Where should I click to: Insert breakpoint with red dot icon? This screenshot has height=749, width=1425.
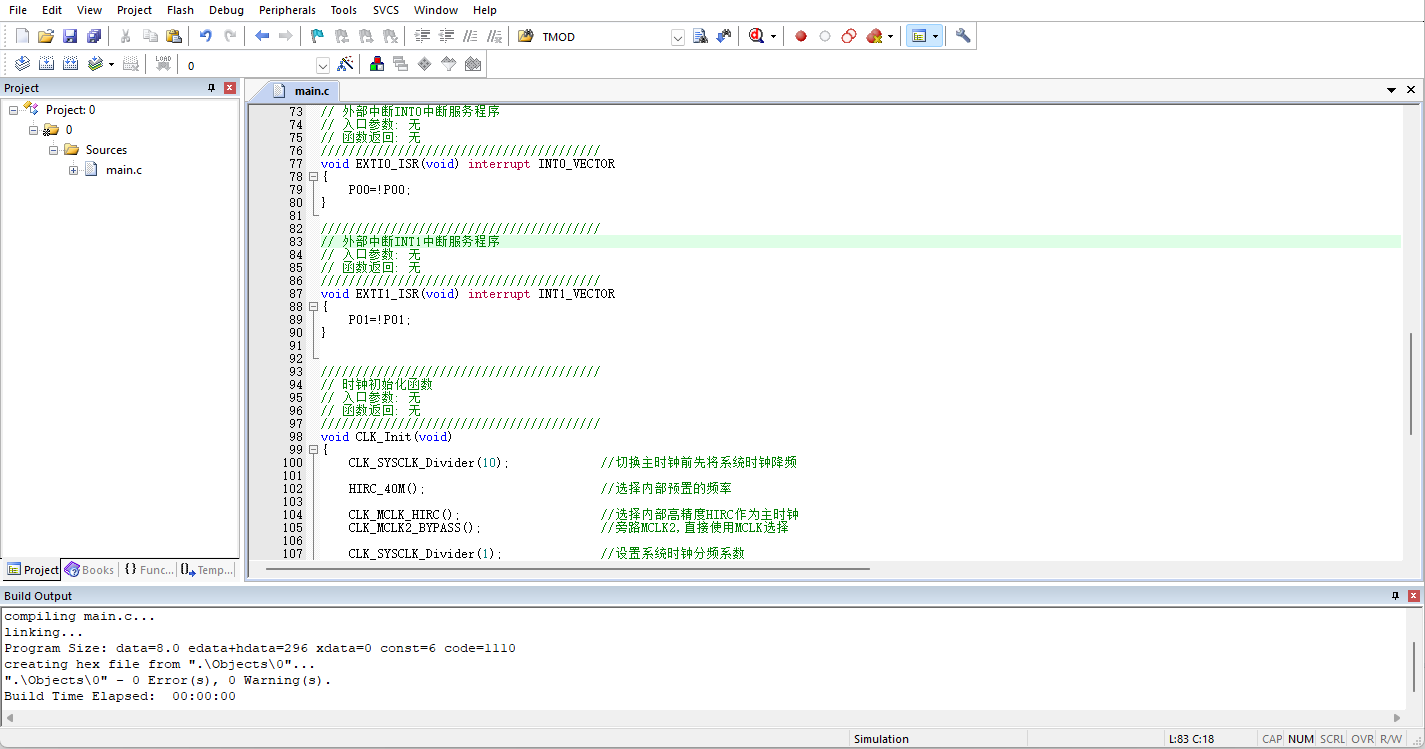coord(801,36)
